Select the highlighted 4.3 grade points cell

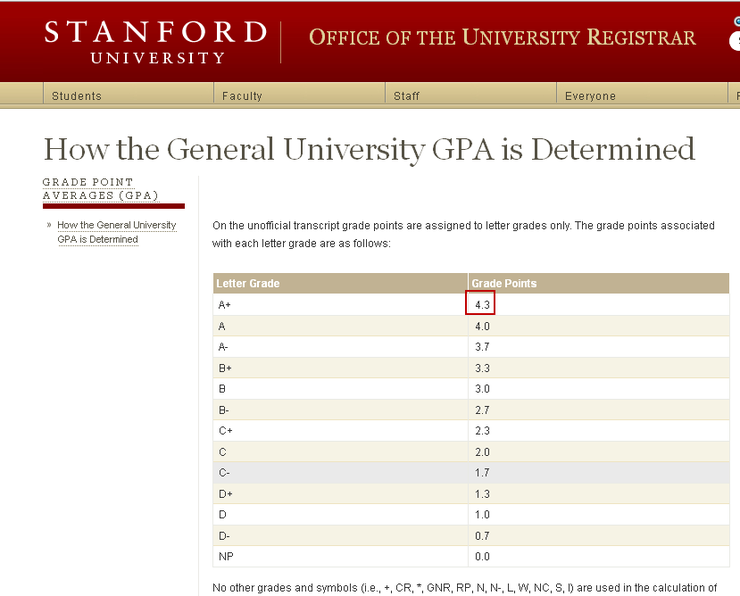[480, 303]
